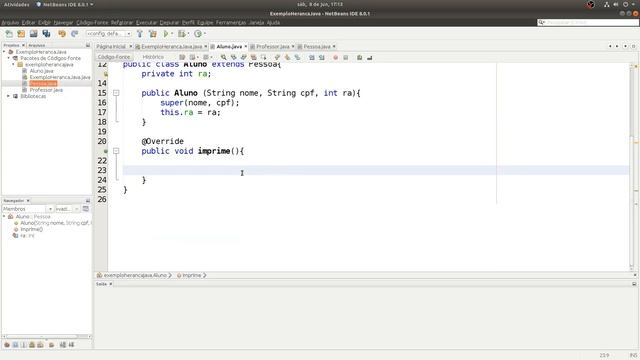The height and width of the screenshot is (360, 640).
Task: Click the Stop Macro Recording icon
Action: coord(346,58)
